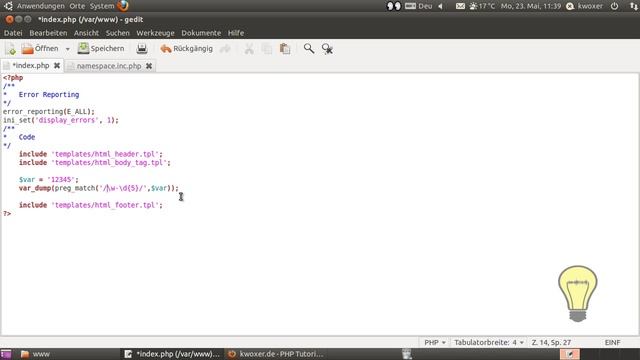Click the quotation marks panel icon
This screenshot has height=360, width=640.
click(394, 6)
